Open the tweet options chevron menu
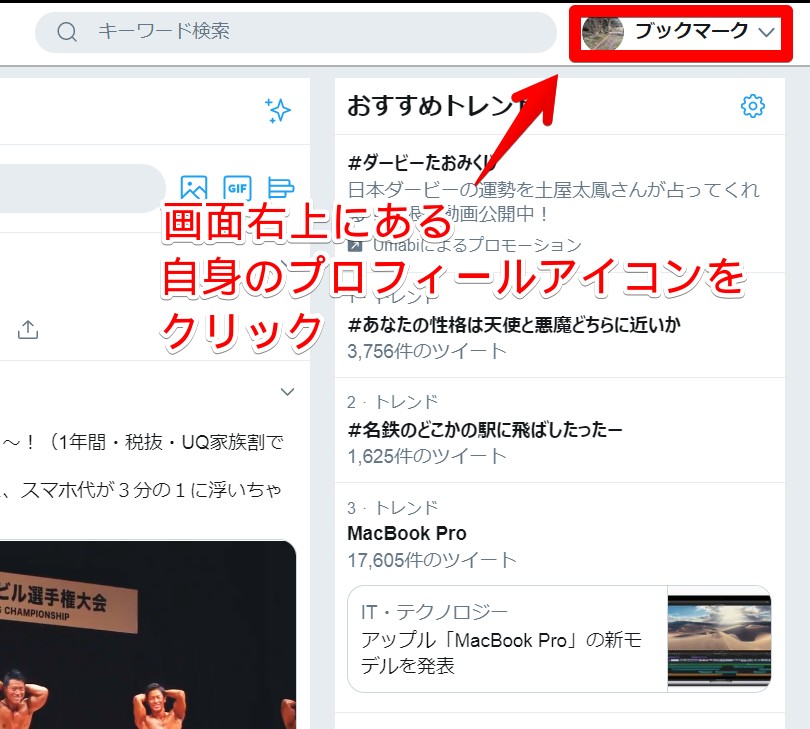This screenshot has height=729, width=810. click(287, 391)
